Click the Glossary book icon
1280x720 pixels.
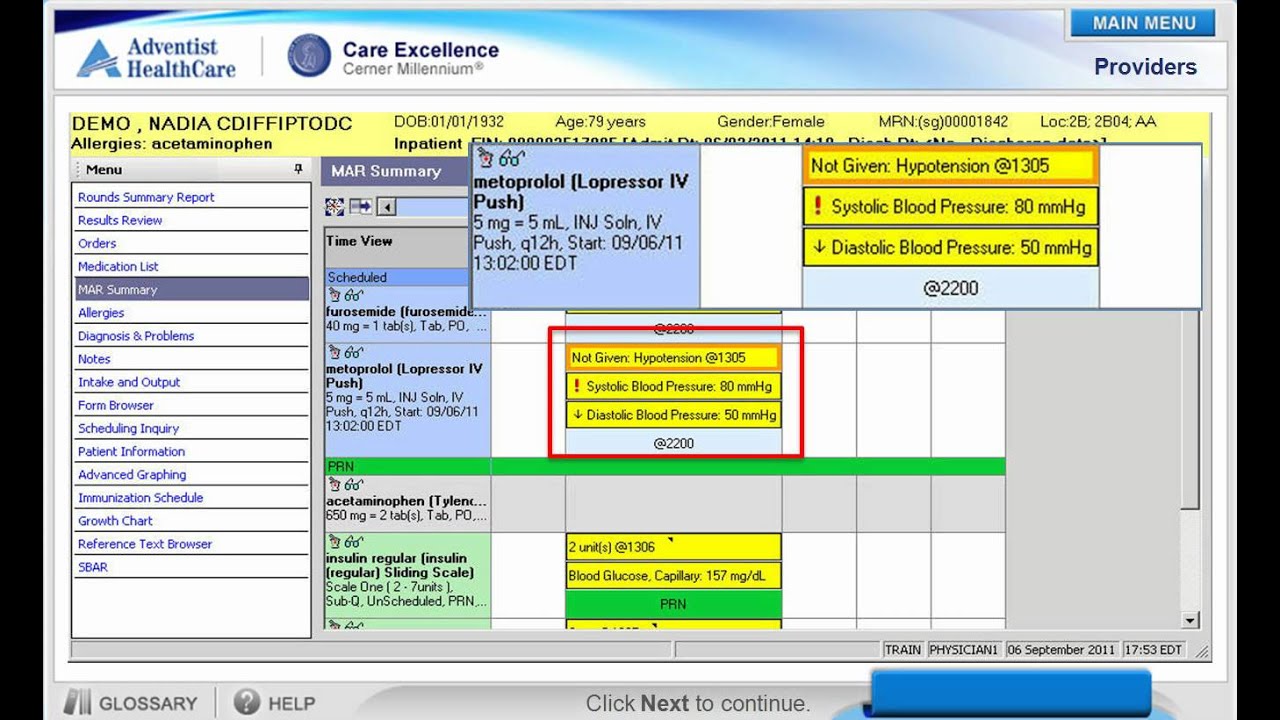click(x=77, y=703)
